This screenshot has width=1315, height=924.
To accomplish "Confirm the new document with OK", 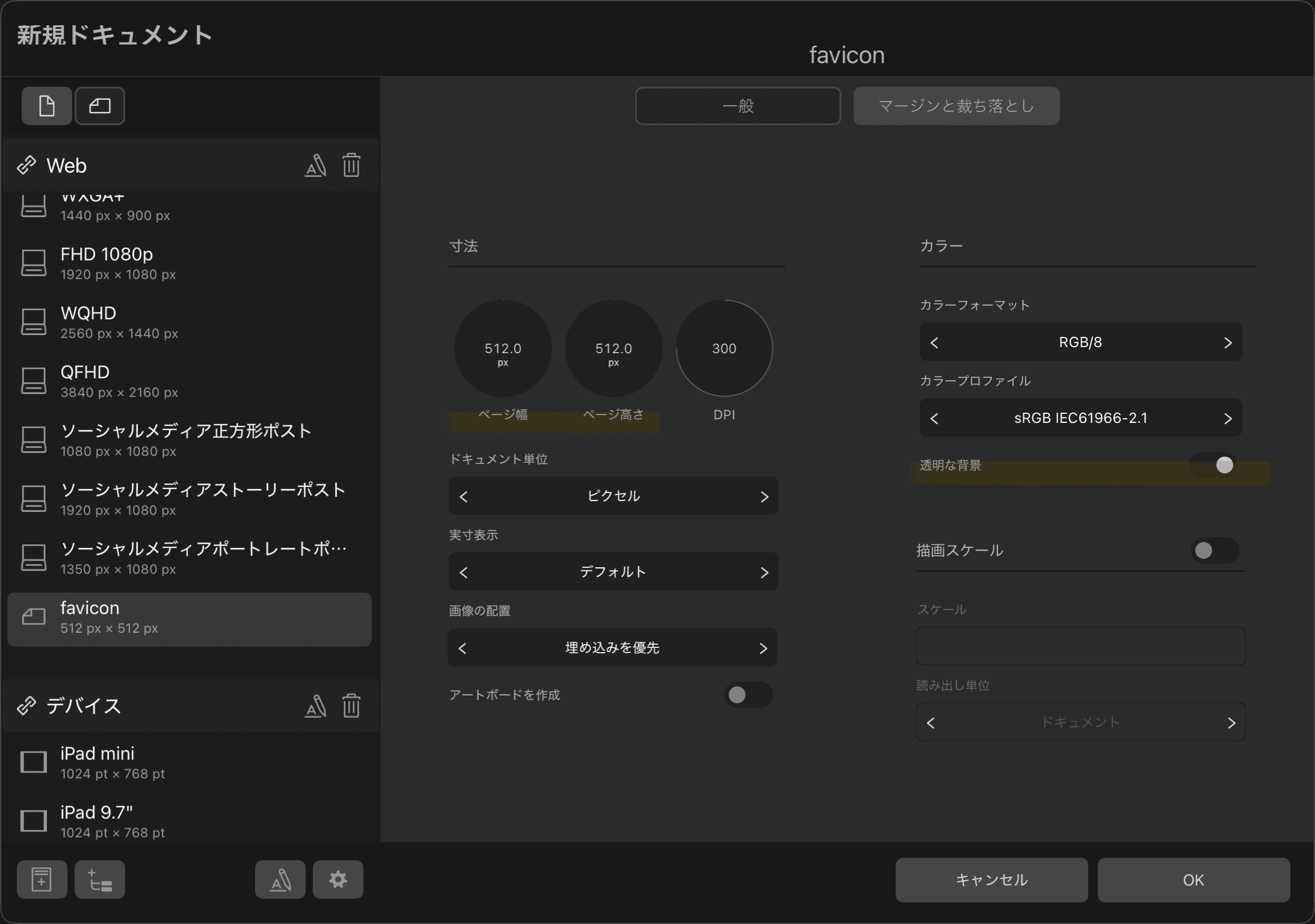I will (x=1193, y=879).
